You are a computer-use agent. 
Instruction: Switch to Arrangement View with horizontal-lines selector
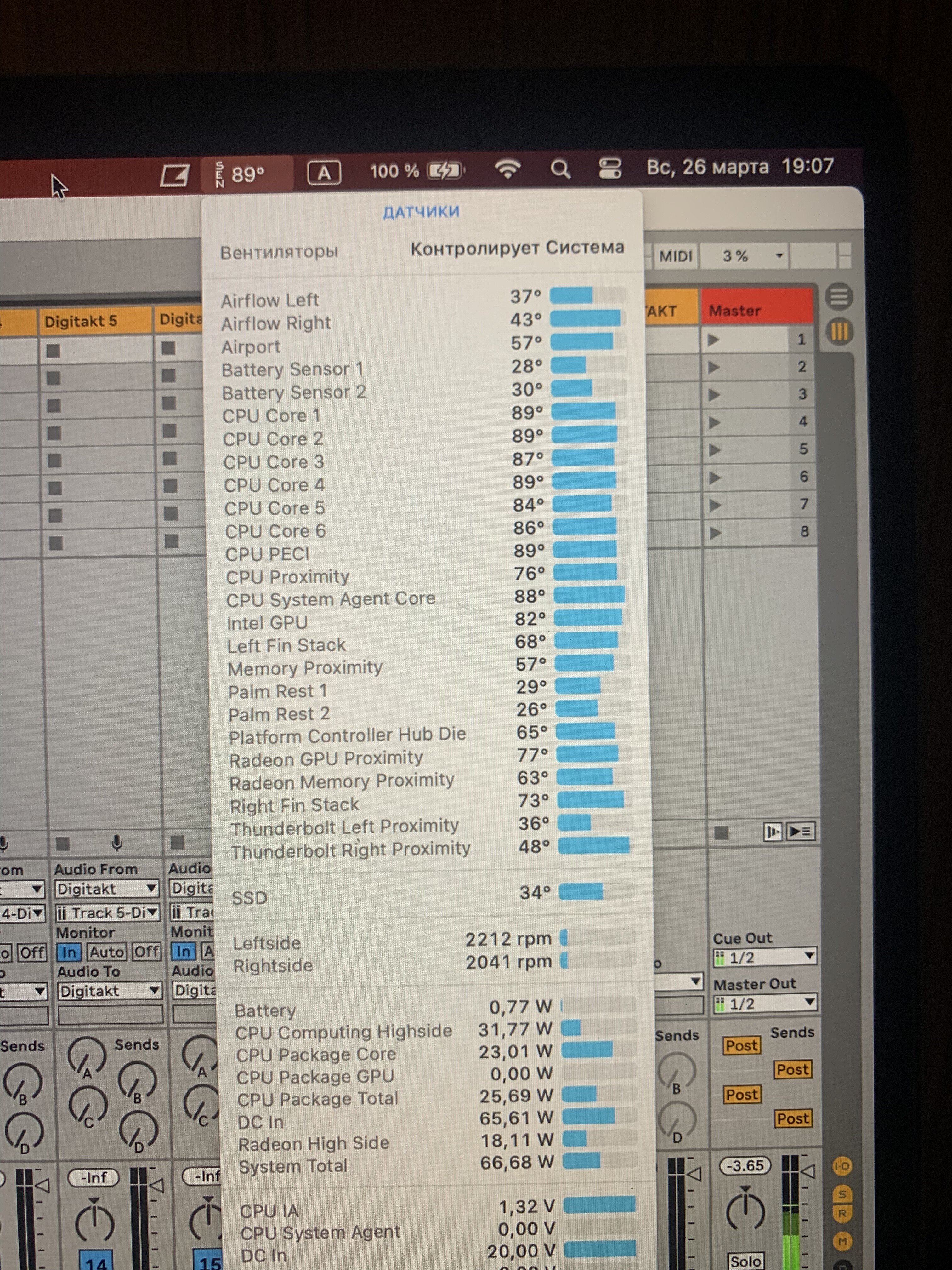click(x=838, y=296)
